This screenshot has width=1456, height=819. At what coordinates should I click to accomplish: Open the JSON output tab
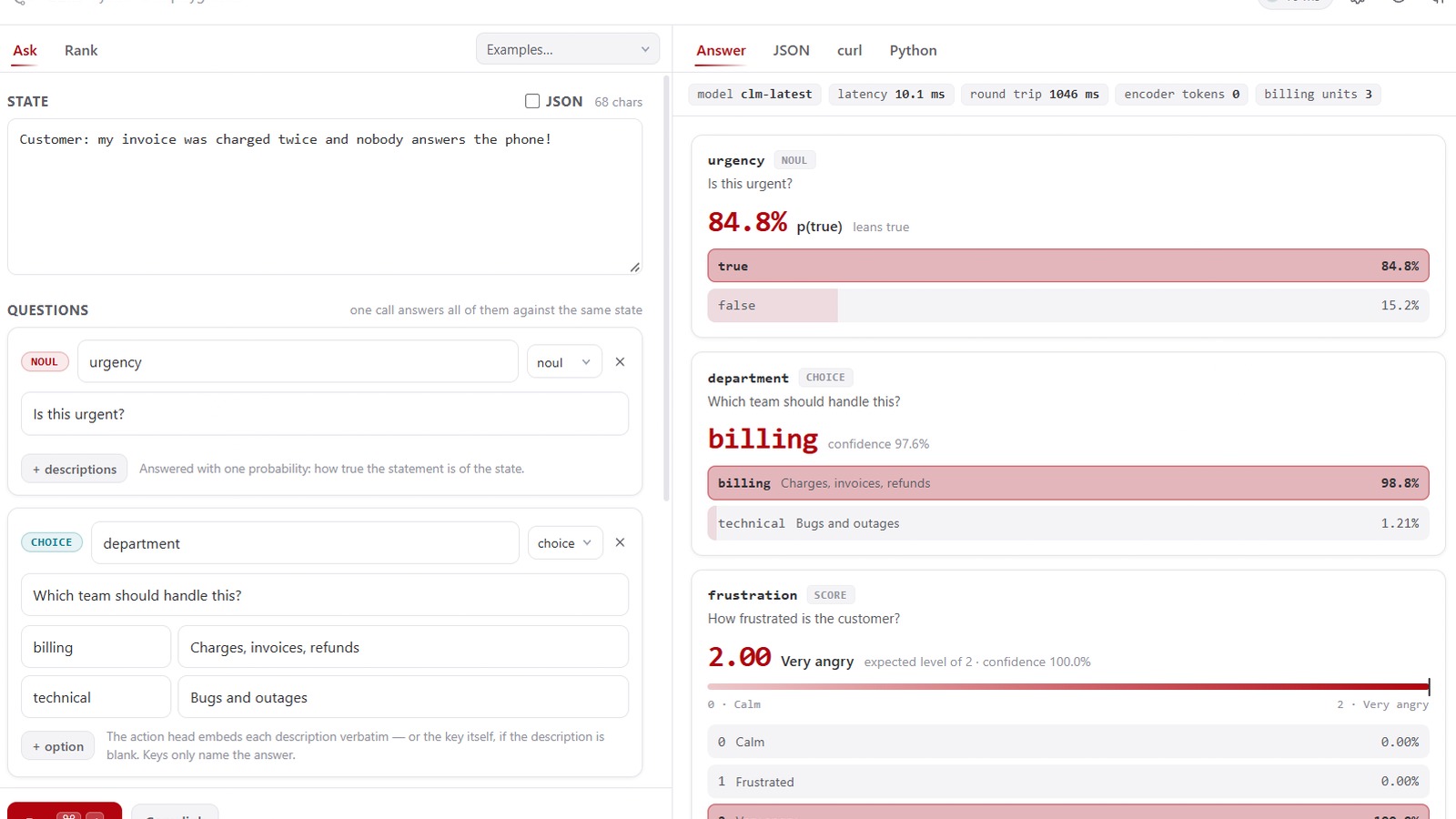click(x=791, y=50)
